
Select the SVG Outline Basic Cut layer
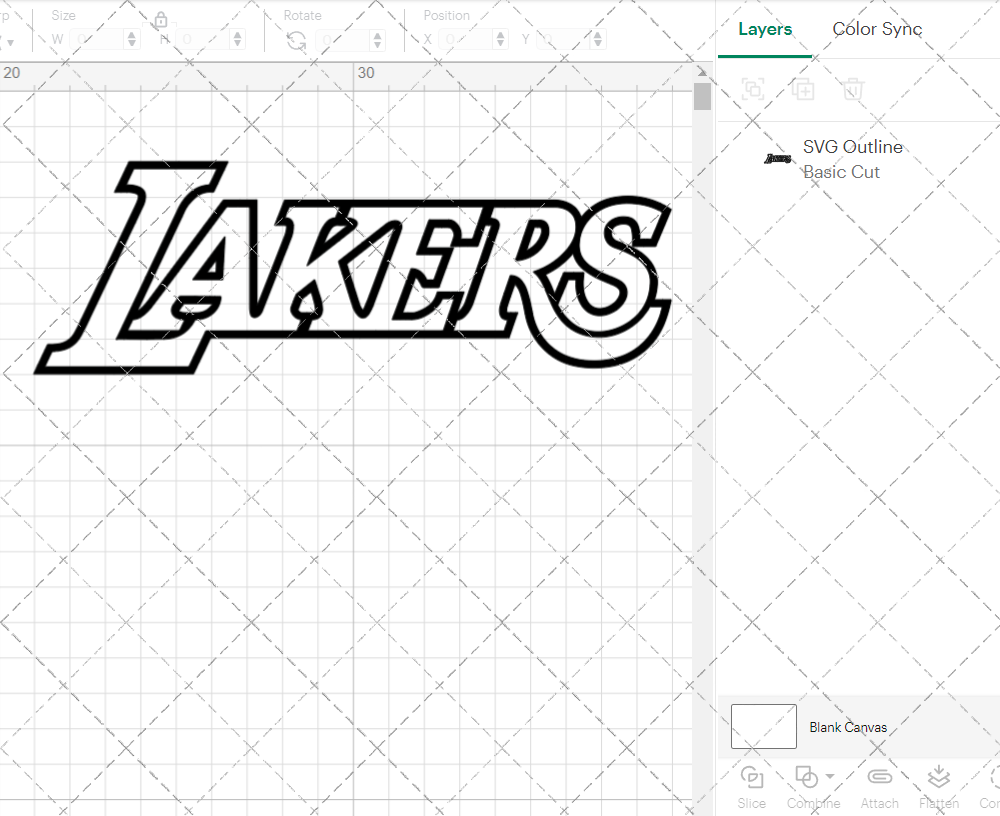[x=853, y=159]
